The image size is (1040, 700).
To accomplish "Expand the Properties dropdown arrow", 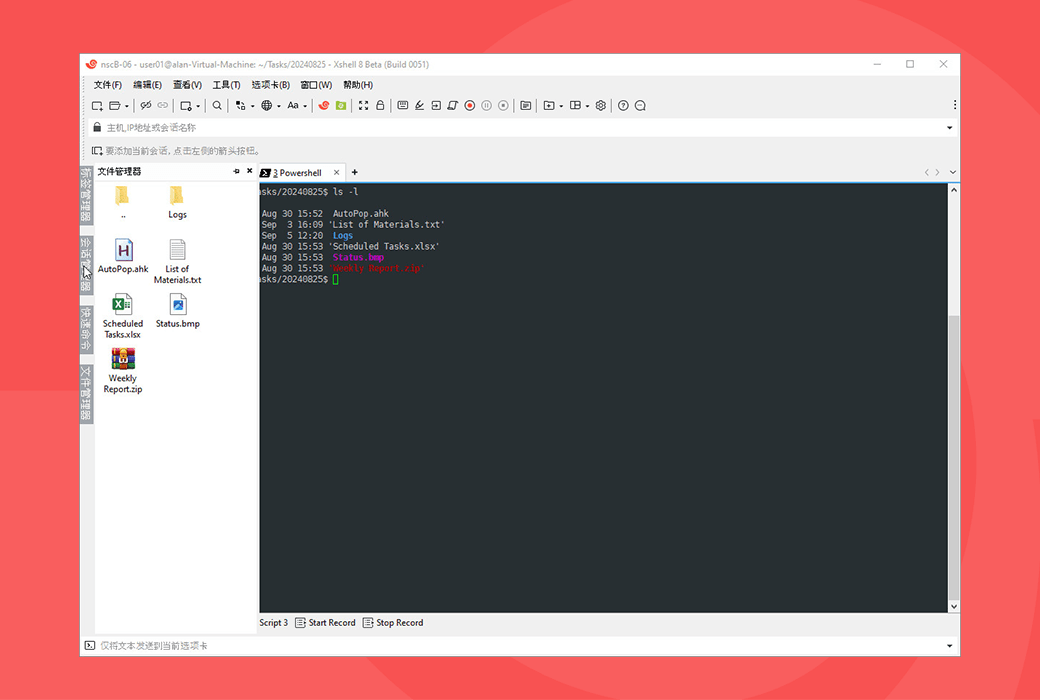I will [198, 106].
